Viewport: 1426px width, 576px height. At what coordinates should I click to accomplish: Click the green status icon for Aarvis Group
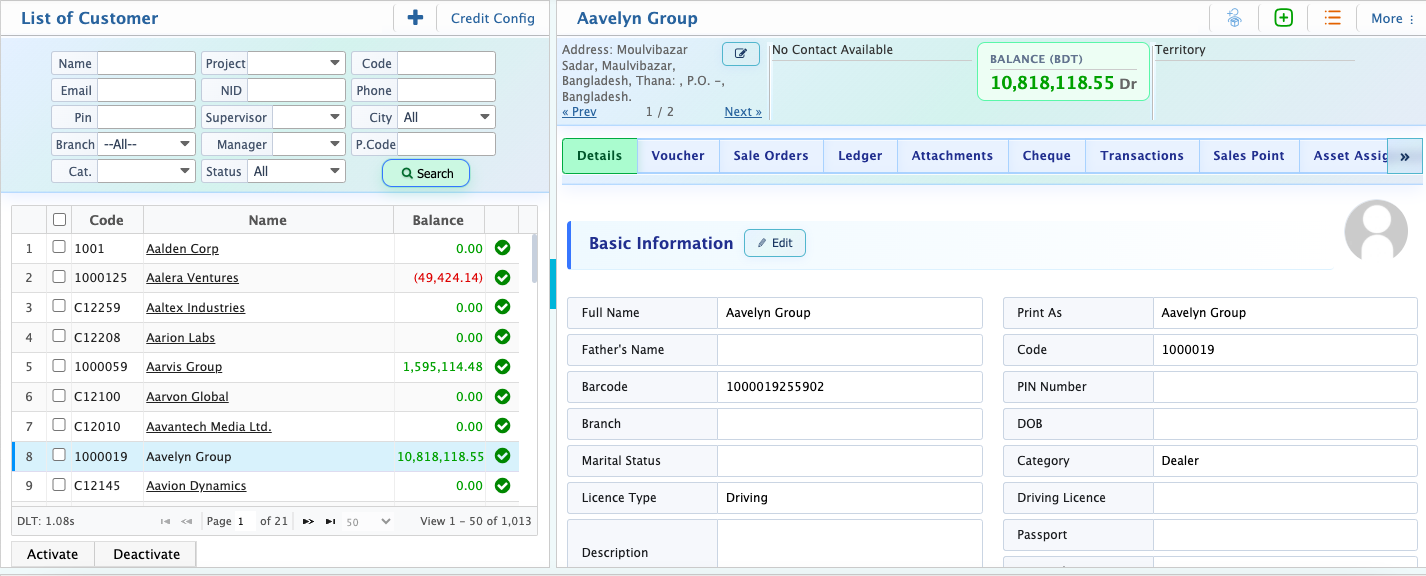click(x=502, y=367)
